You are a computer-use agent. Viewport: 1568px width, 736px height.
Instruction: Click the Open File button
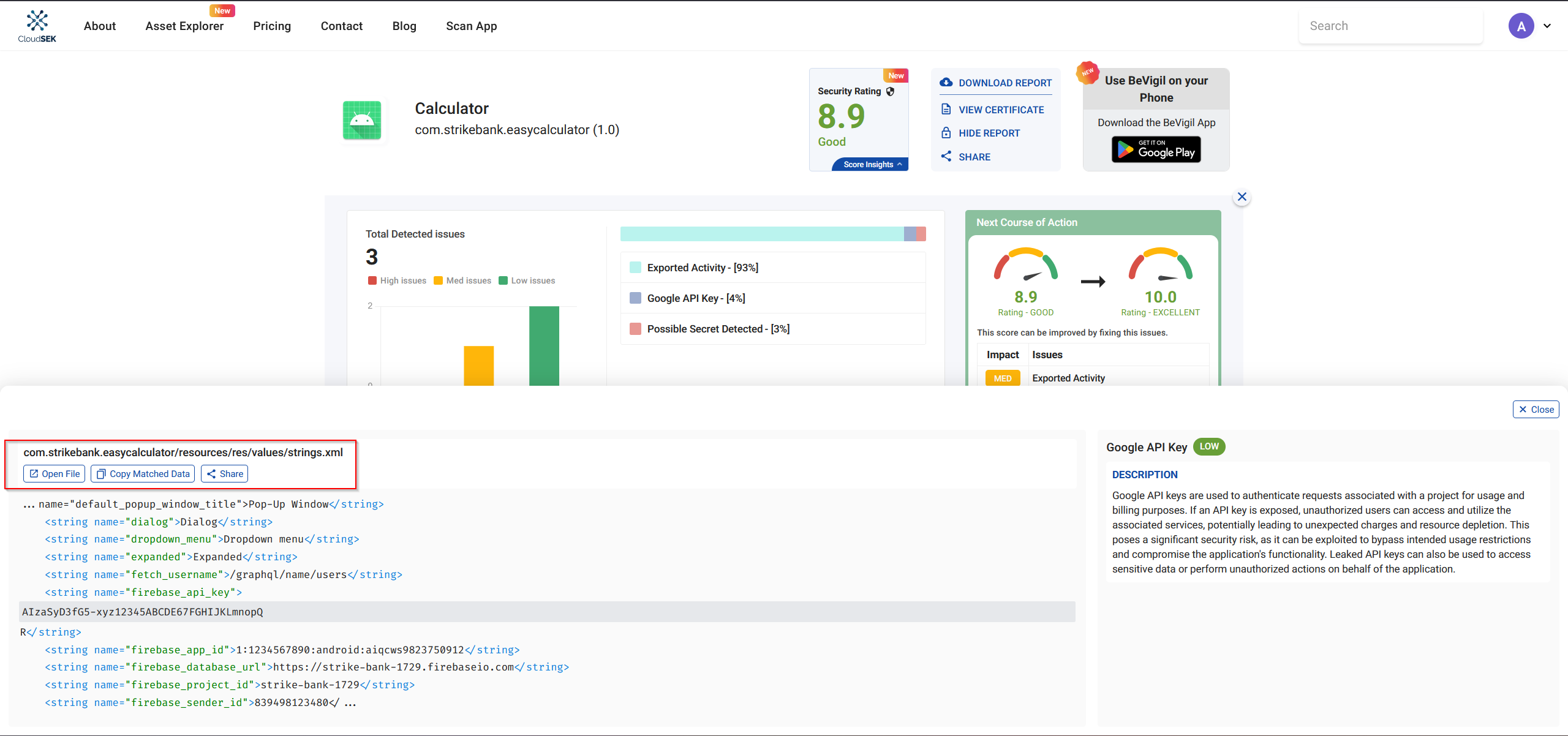[55, 474]
